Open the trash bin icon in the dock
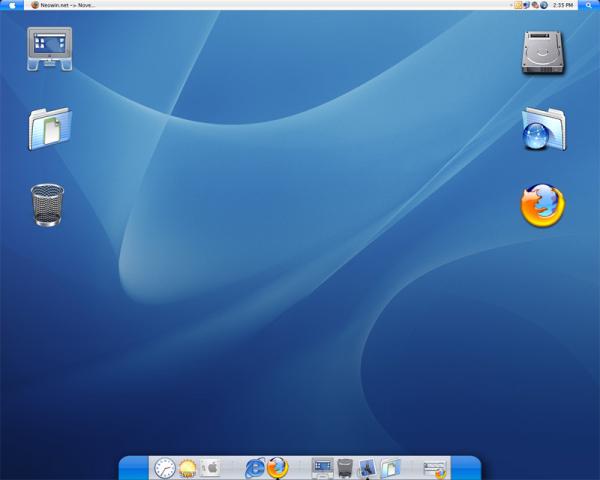This screenshot has height=480, width=600. (345, 468)
